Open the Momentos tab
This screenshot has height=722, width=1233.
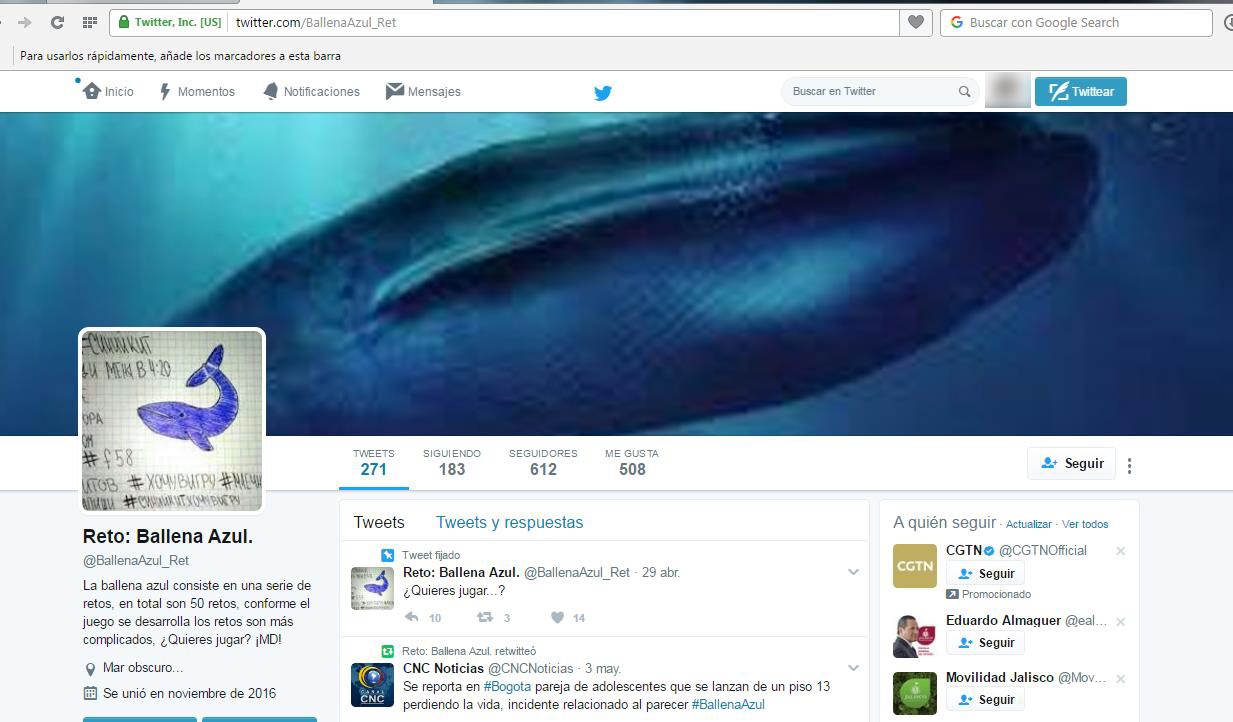pos(197,91)
